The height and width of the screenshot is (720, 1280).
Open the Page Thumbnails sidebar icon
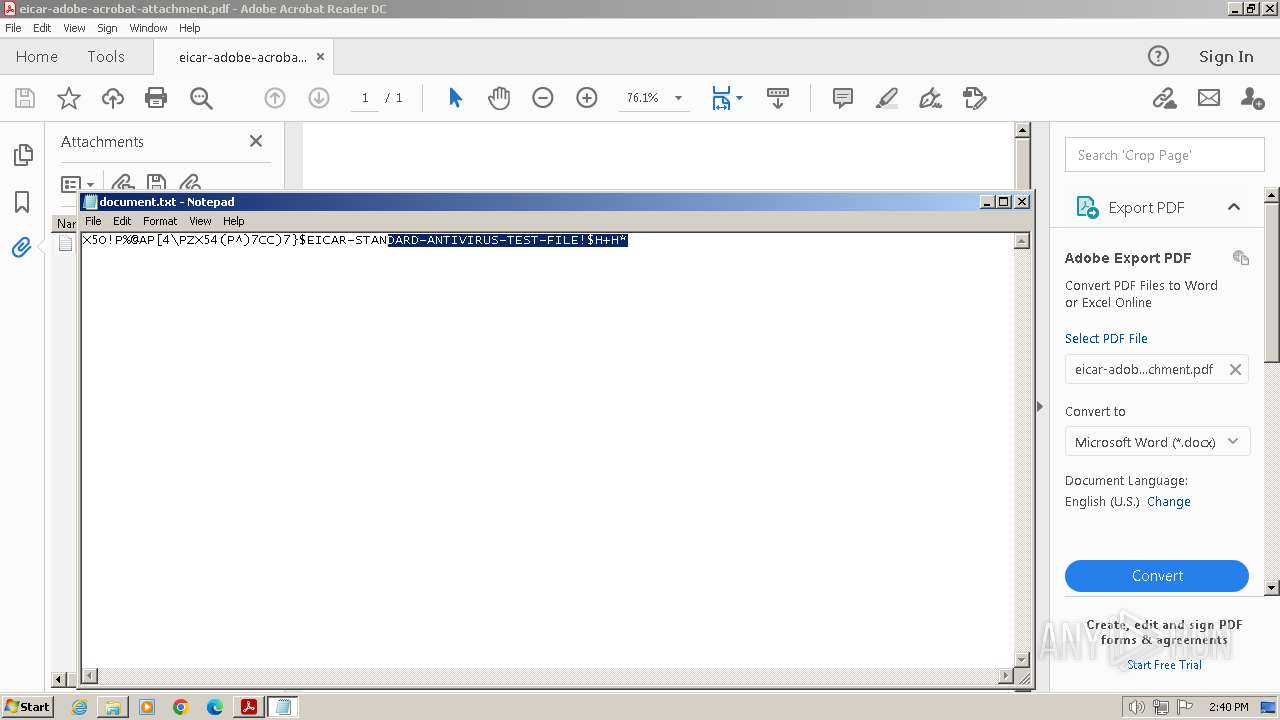pyautogui.click(x=22, y=155)
